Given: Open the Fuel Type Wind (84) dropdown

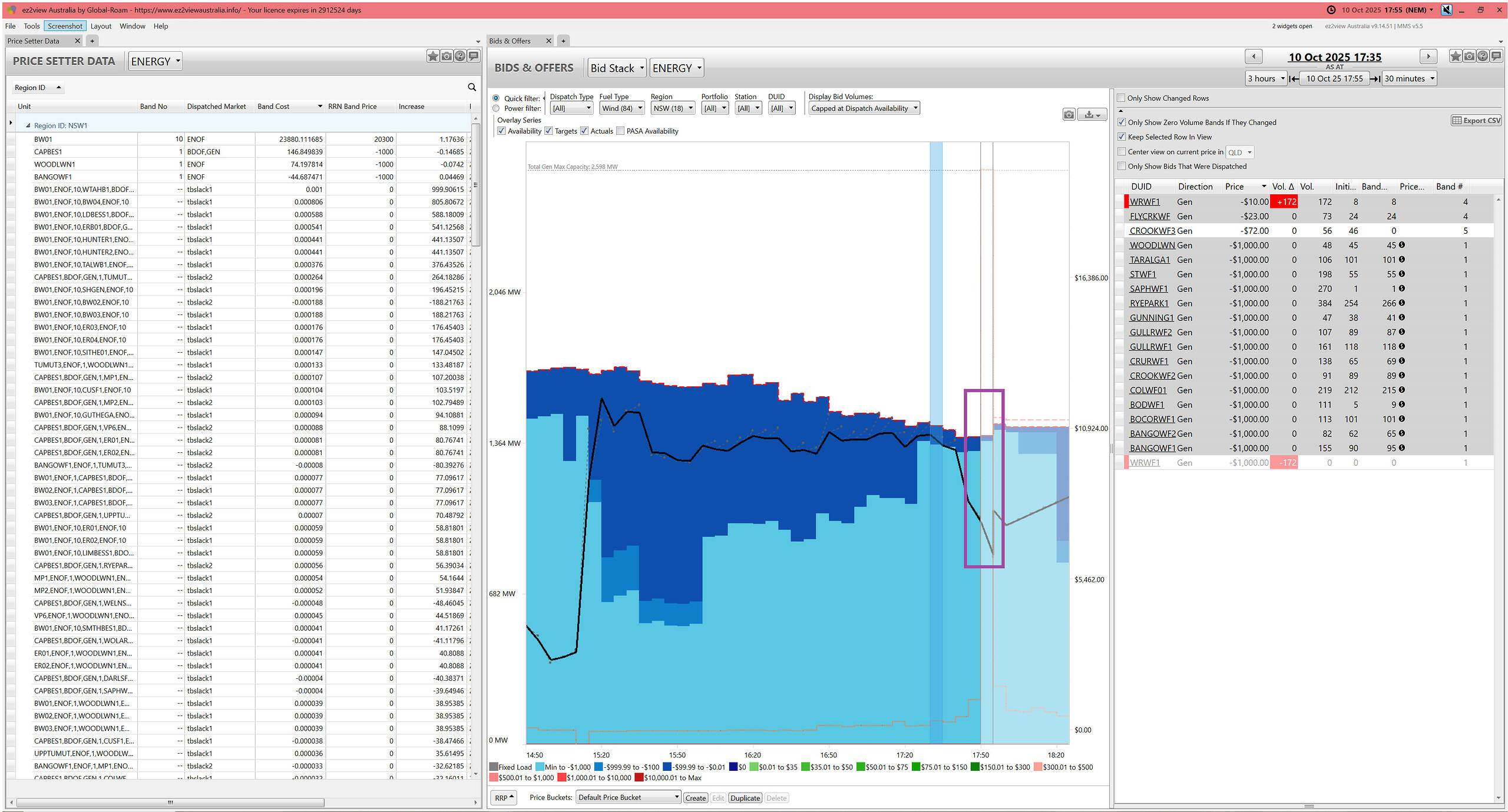Looking at the screenshot, I should [x=621, y=108].
